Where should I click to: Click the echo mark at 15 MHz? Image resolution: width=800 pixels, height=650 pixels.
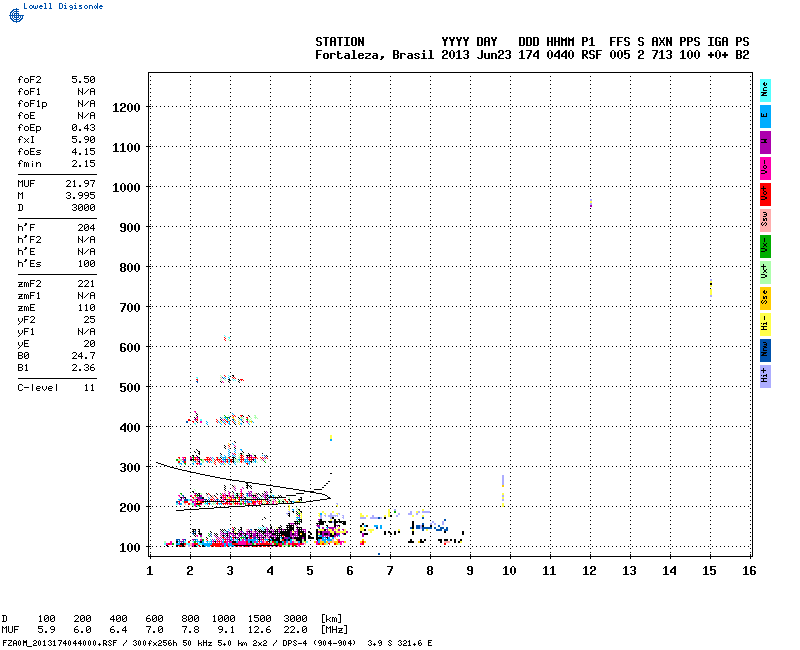tap(711, 288)
